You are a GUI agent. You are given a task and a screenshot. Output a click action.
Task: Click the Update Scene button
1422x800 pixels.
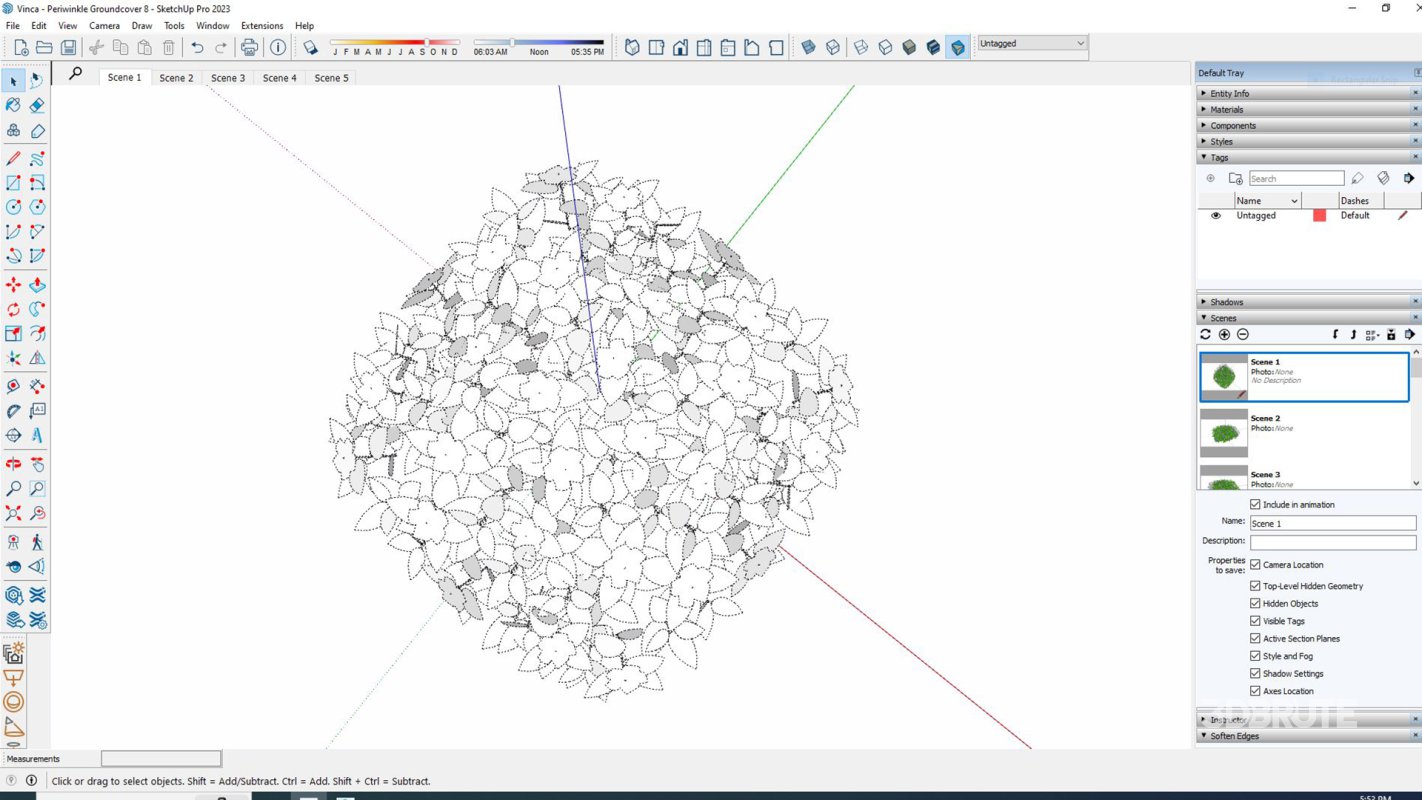click(1205, 335)
